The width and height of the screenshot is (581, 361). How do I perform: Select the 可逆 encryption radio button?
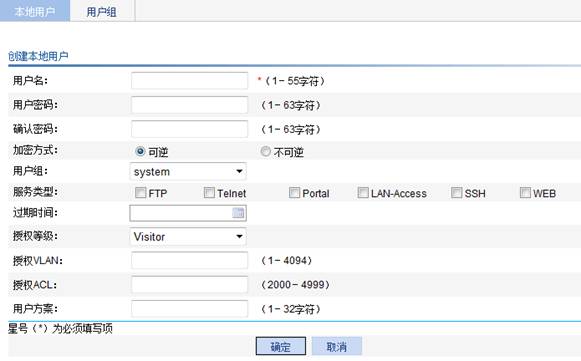140,151
